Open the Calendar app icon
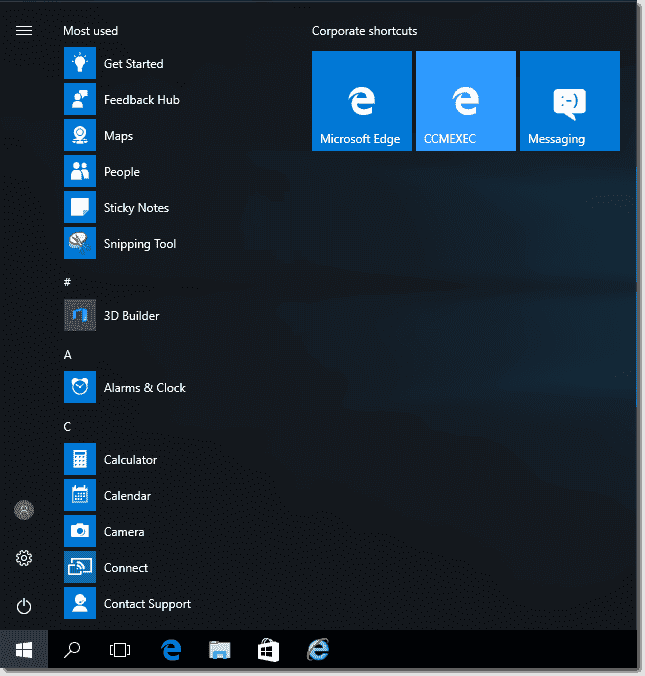The width and height of the screenshot is (645, 676). coord(80,495)
